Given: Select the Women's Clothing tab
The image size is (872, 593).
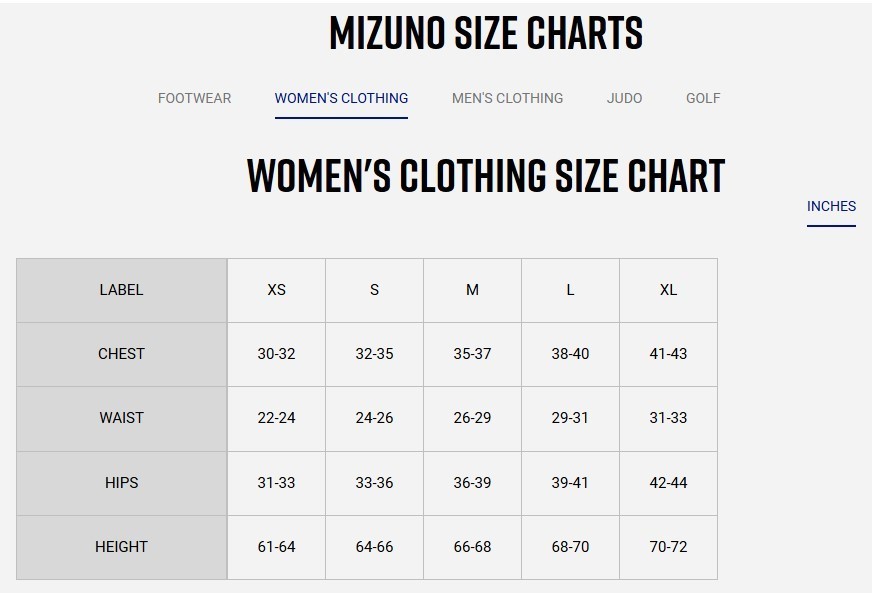Looking at the screenshot, I should (x=341, y=98).
